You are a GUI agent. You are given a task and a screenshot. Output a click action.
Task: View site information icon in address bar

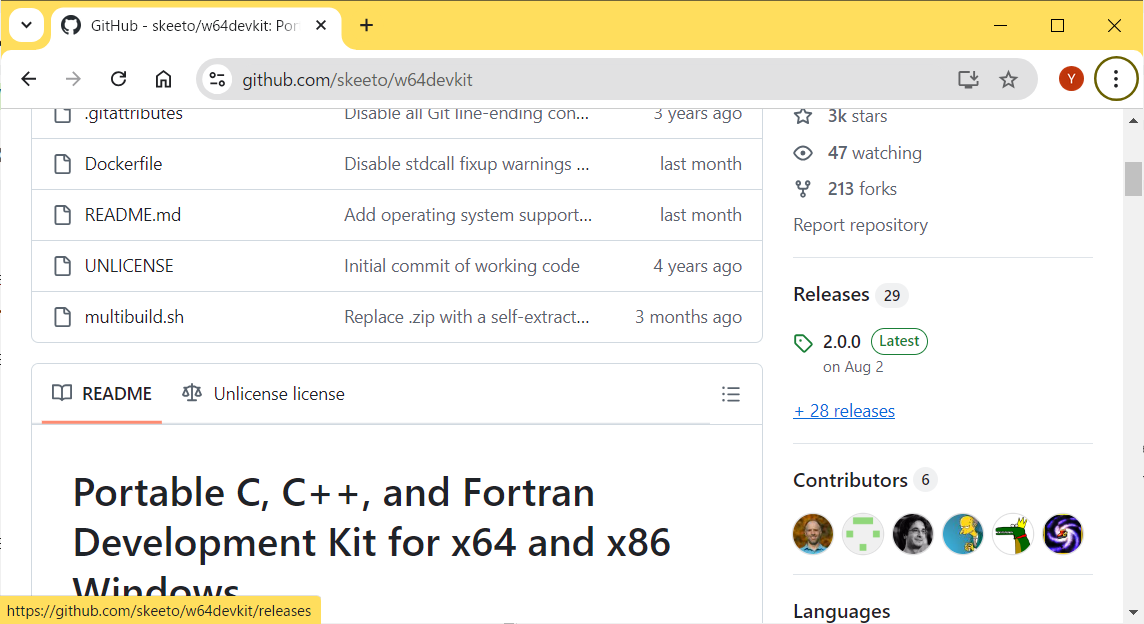pos(218,80)
